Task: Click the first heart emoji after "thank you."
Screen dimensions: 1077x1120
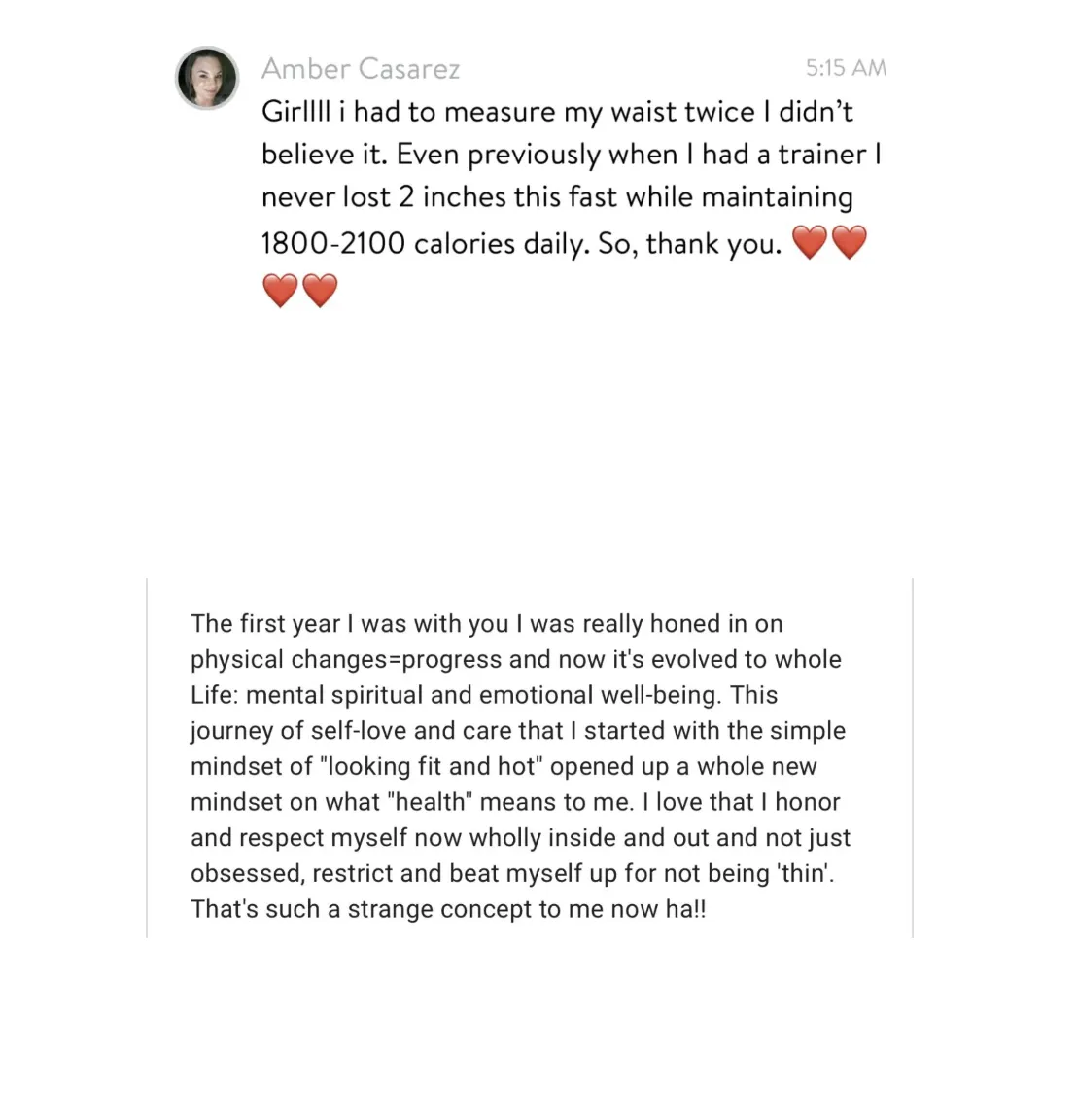Action: [x=810, y=242]
